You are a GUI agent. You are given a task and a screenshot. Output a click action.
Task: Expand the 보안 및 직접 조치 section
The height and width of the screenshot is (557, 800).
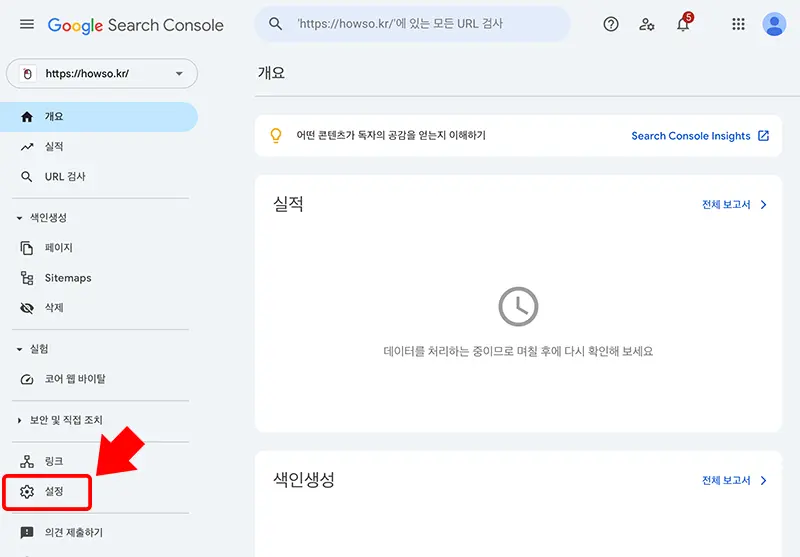[x=19, y=420]
